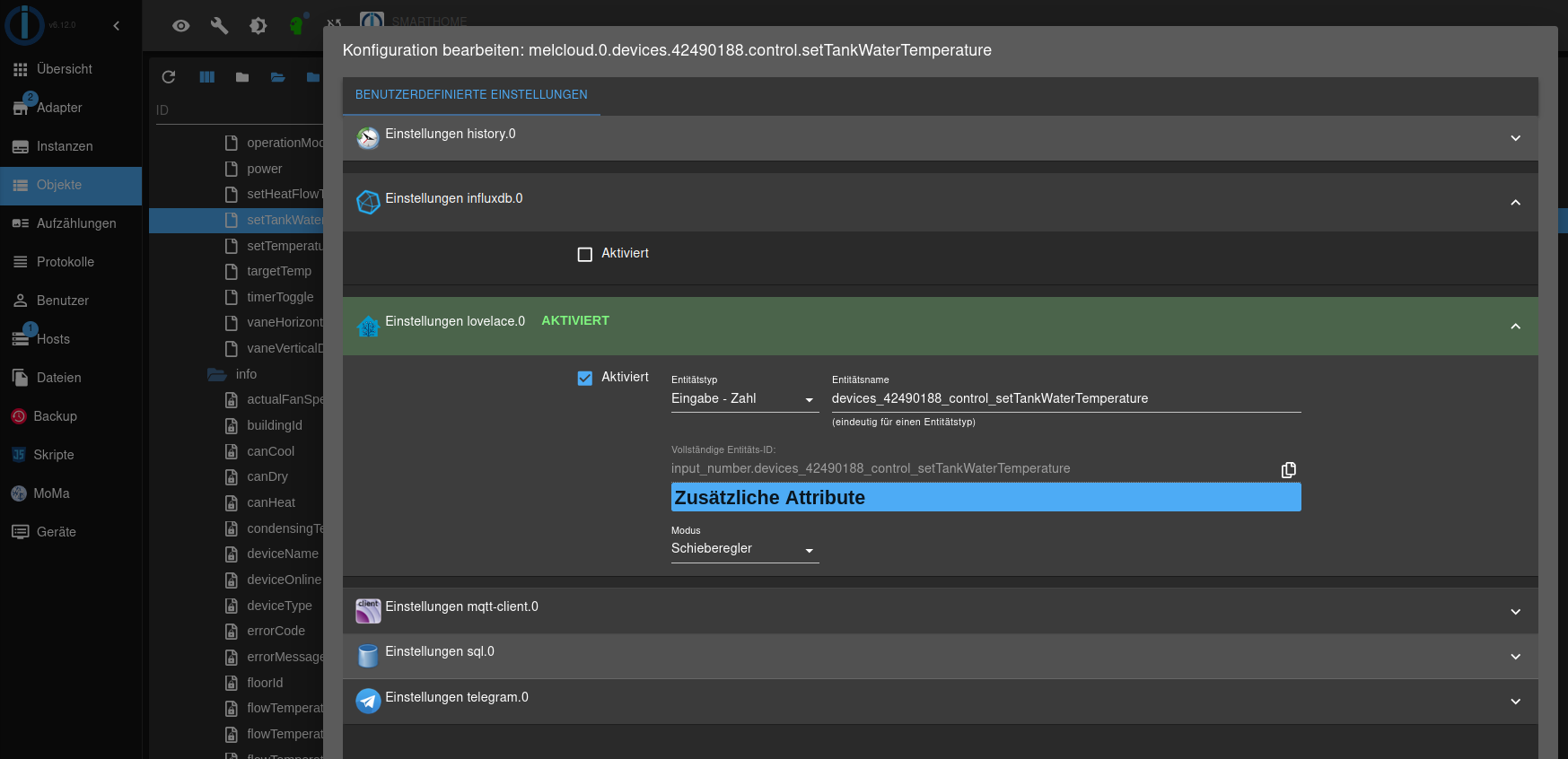1568x759 pixels.
Task: Click the column view icon in objects toolbar
Action: coord(207,77)
